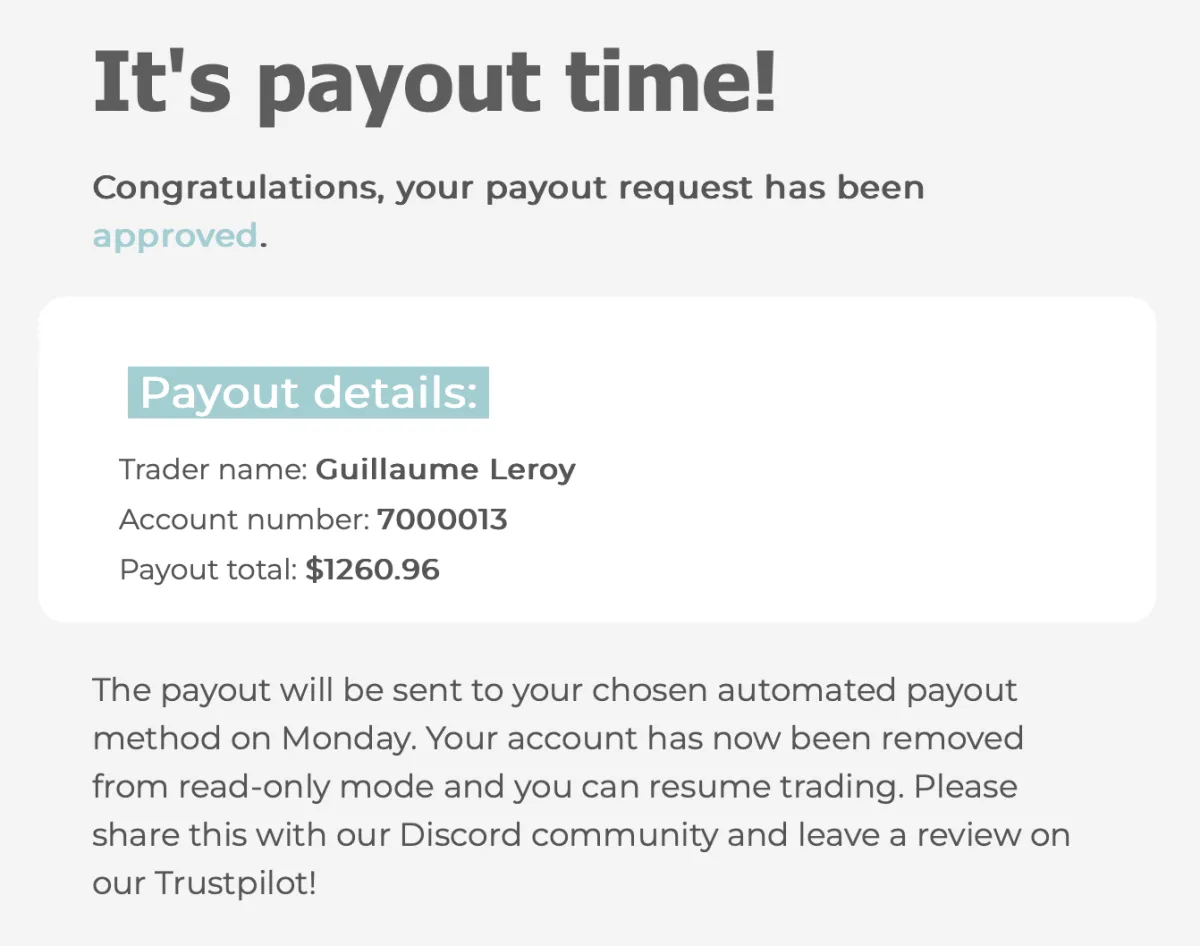This screenshot has height=946, width=1200.
Task: Click the 'Payout details:' highlighted label
Action: click(x=308, y=393)
